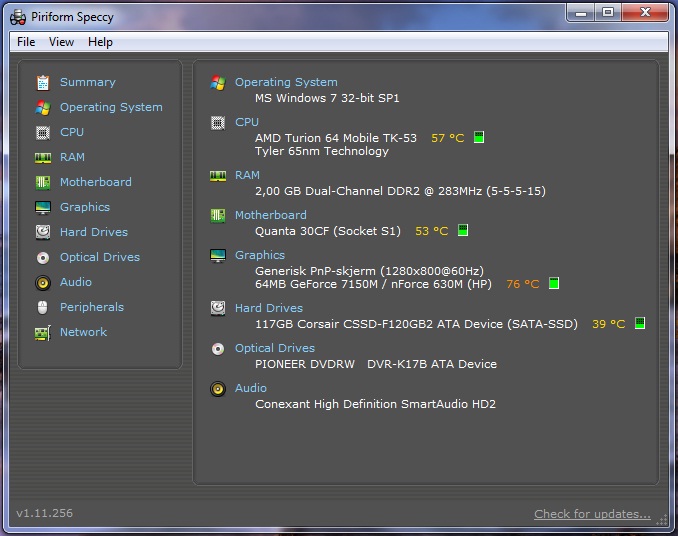
Task: Click the window resize grip in corner
Action: tap(662, 520)
